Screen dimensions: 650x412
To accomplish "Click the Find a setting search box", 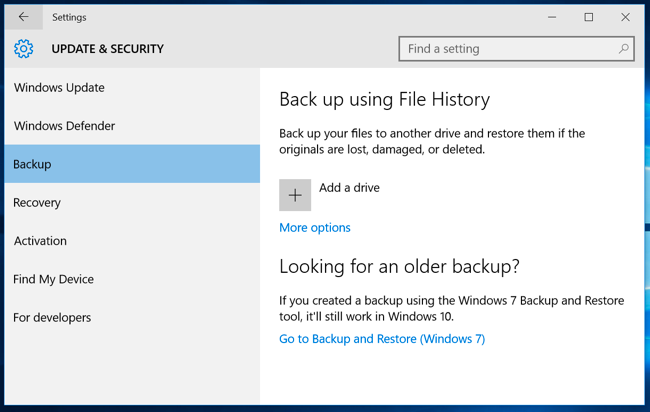I will click(517, 49).
